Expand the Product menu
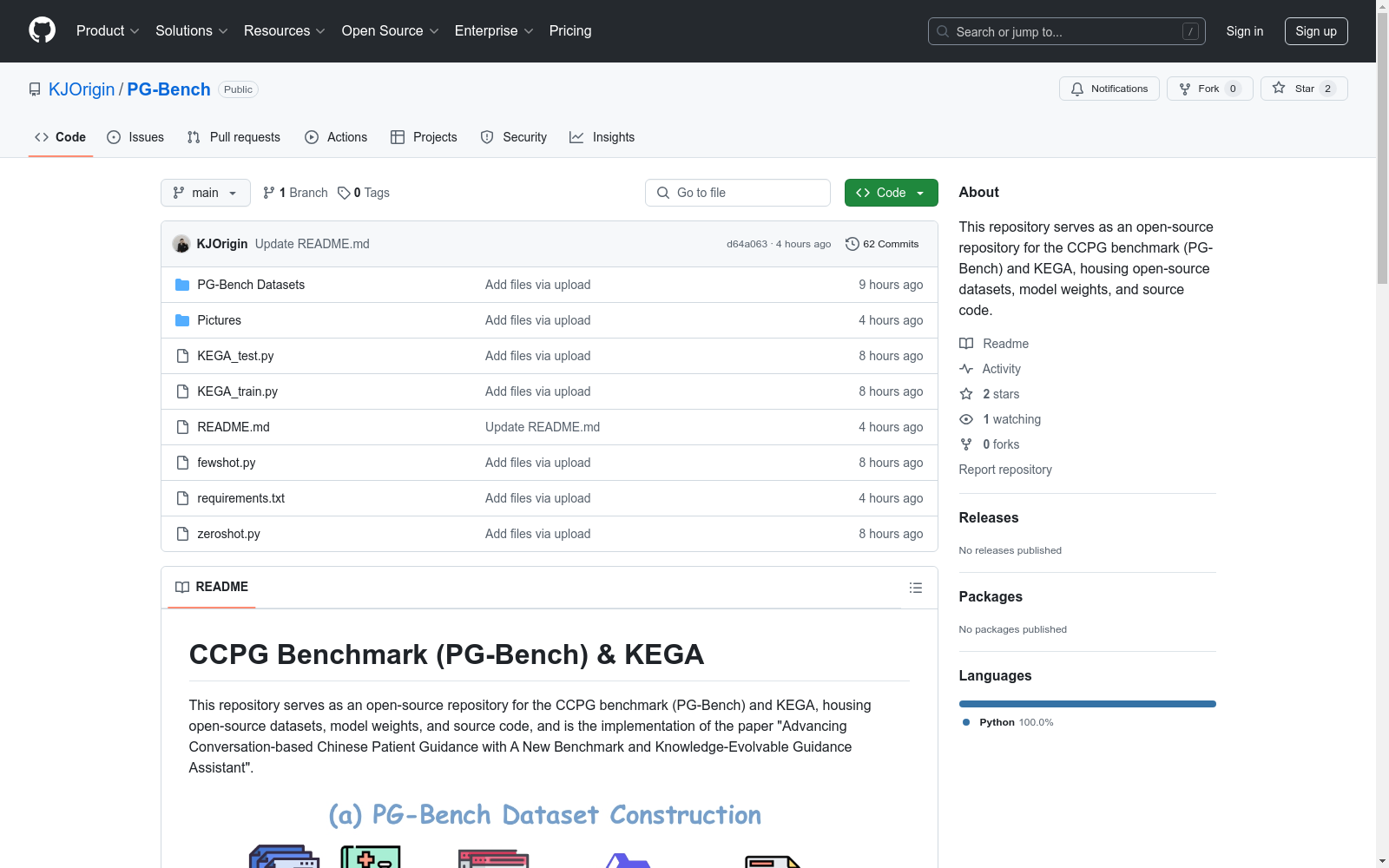Viewport: 1389px width, 868px height. point(108,30)
